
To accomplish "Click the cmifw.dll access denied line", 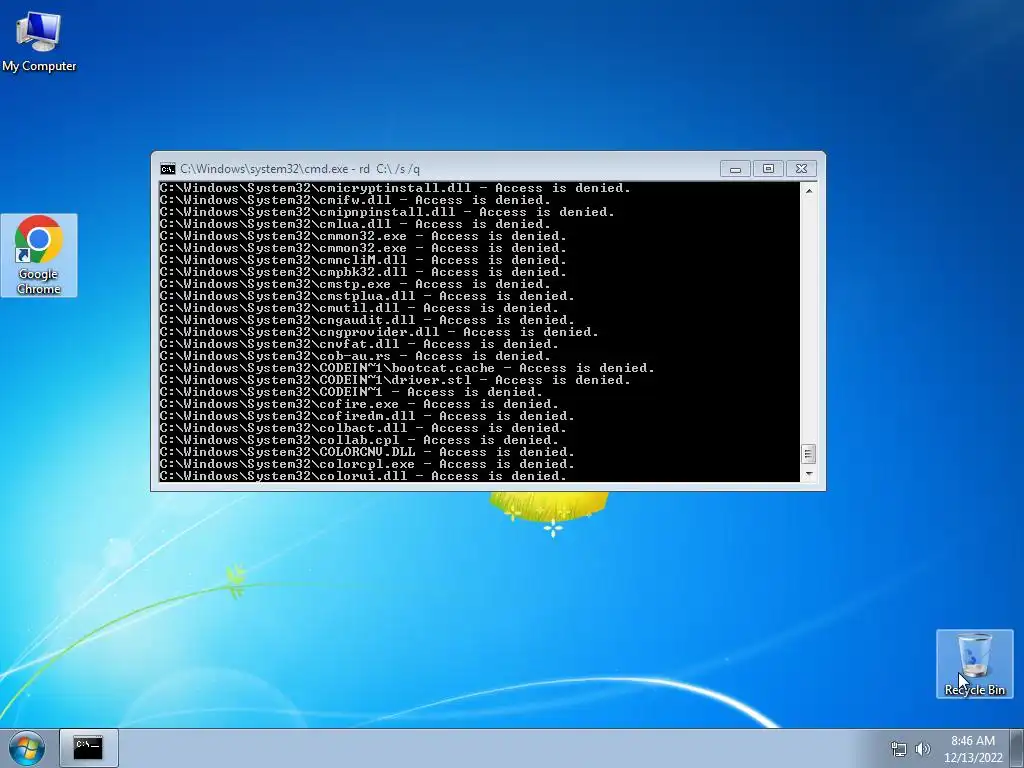I will point(355,200).
